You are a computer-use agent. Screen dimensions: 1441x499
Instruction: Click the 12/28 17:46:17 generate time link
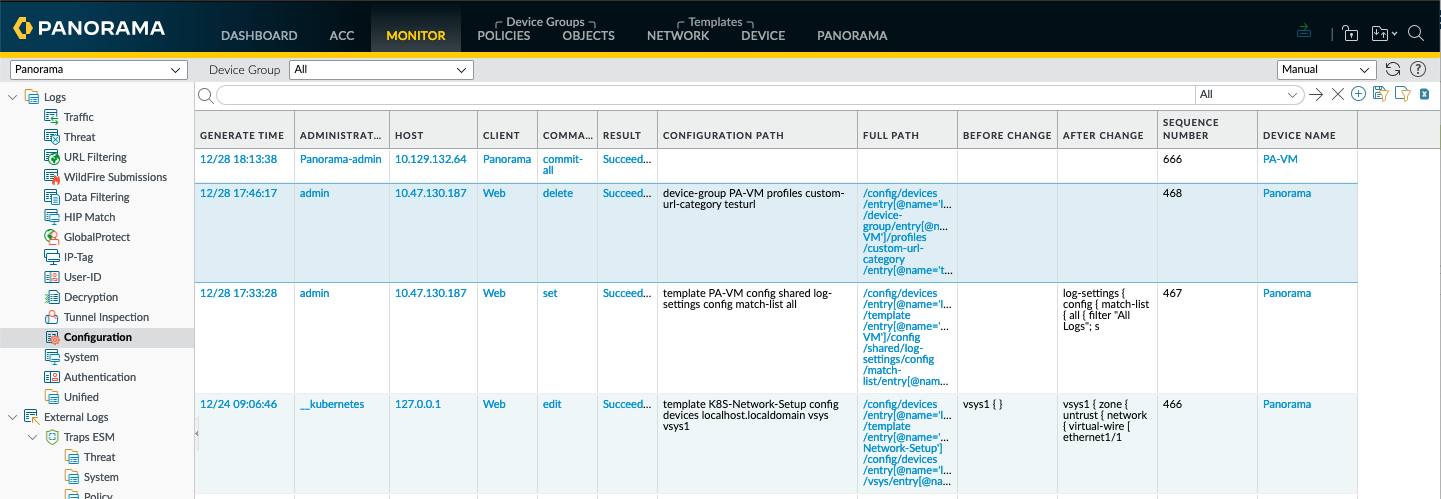pos(238,193)
